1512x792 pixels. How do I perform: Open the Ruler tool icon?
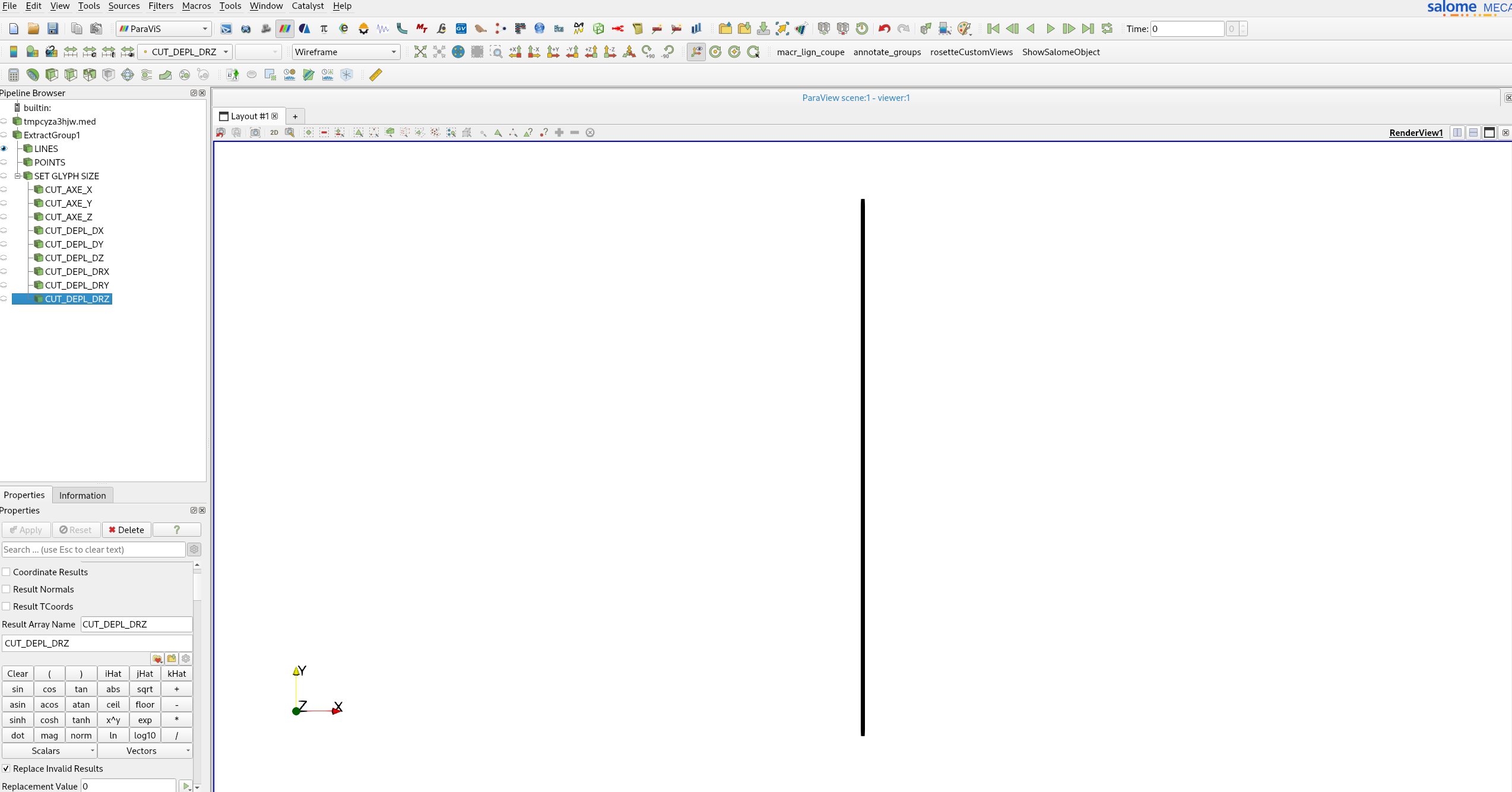(x=376, y=75)
